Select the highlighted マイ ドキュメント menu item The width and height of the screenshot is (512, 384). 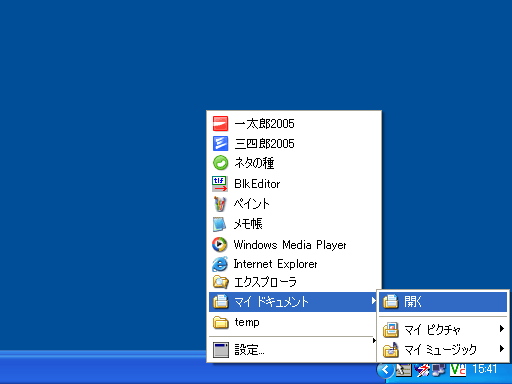293,302
